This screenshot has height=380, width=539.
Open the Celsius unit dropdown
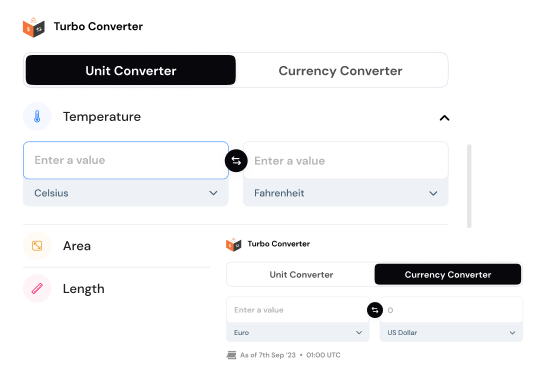tap(126, 193)
